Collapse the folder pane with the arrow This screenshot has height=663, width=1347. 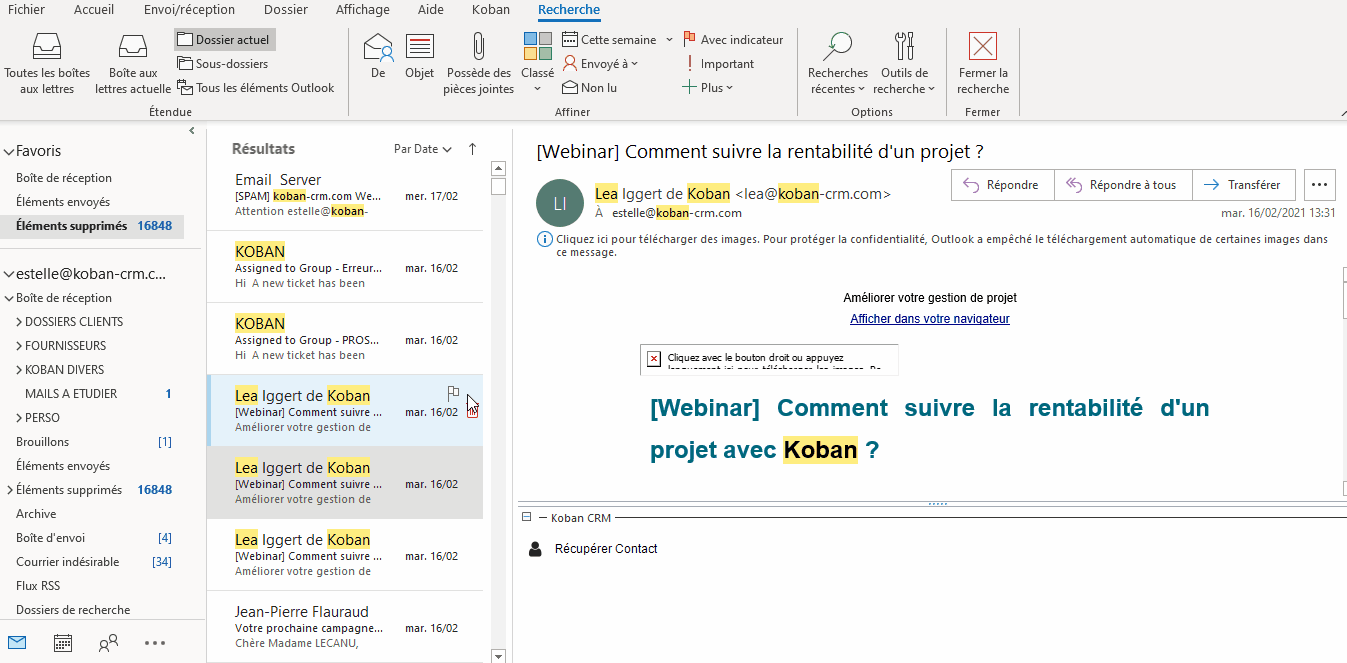192,131
